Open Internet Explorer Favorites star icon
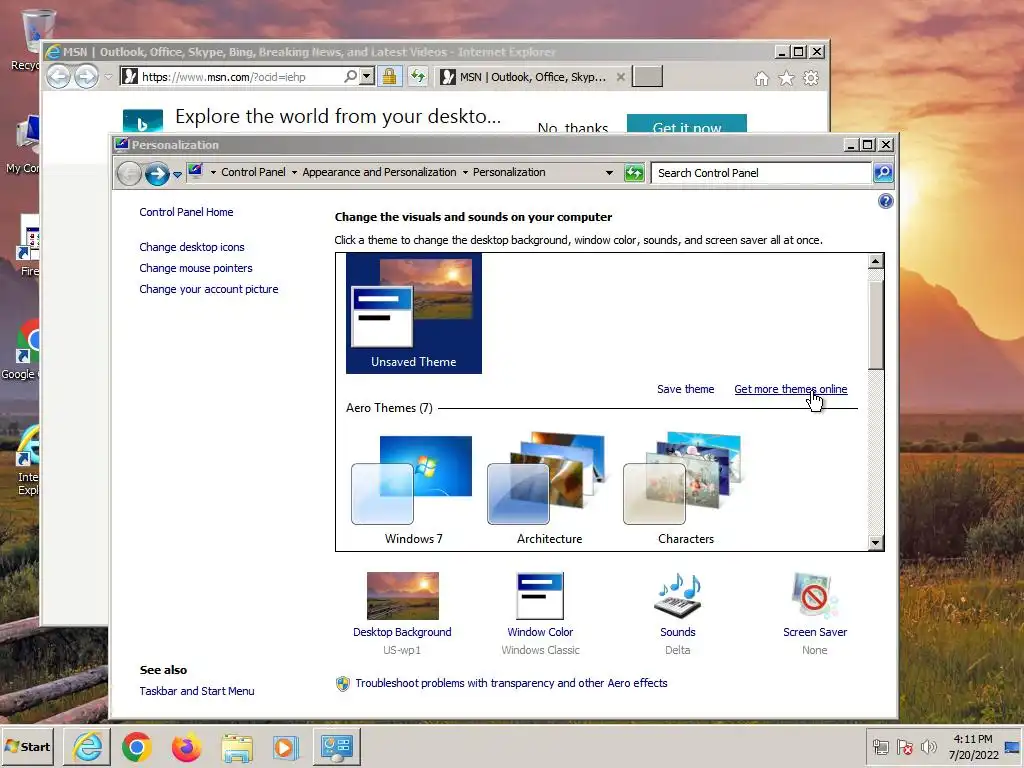This screenshot has width=1024, height=768. [x=786, y=78]
